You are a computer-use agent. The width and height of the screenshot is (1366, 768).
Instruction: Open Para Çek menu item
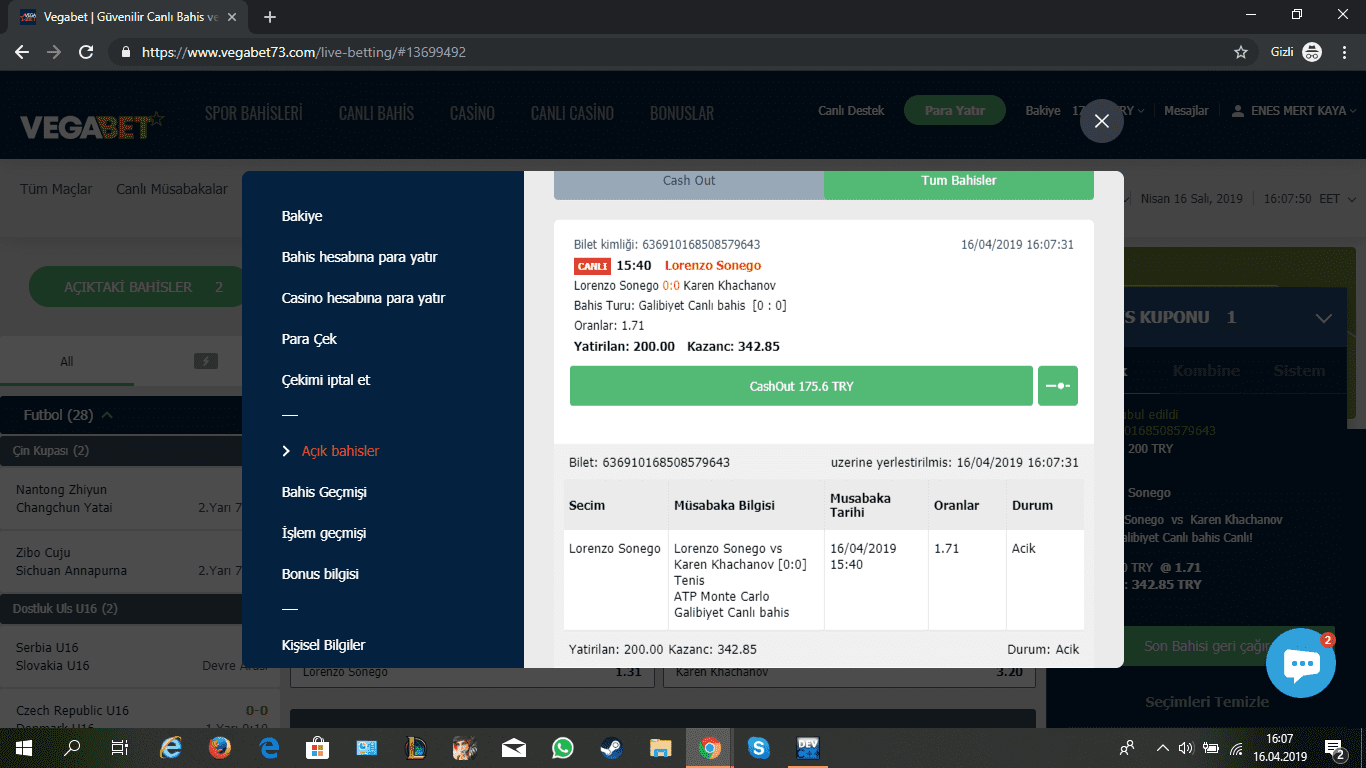tap(309, 339)
